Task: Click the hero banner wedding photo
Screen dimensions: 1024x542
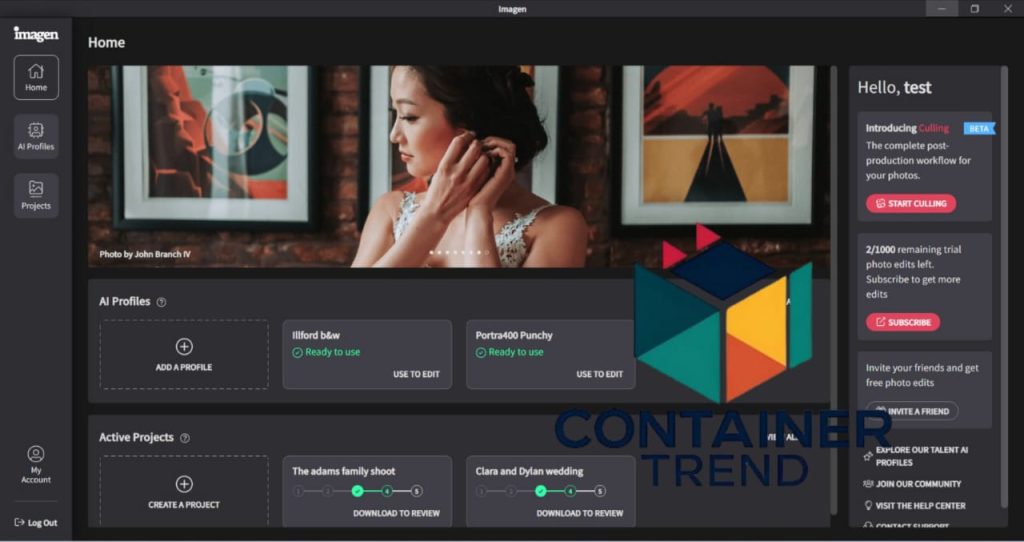Action: click(458, 166)
